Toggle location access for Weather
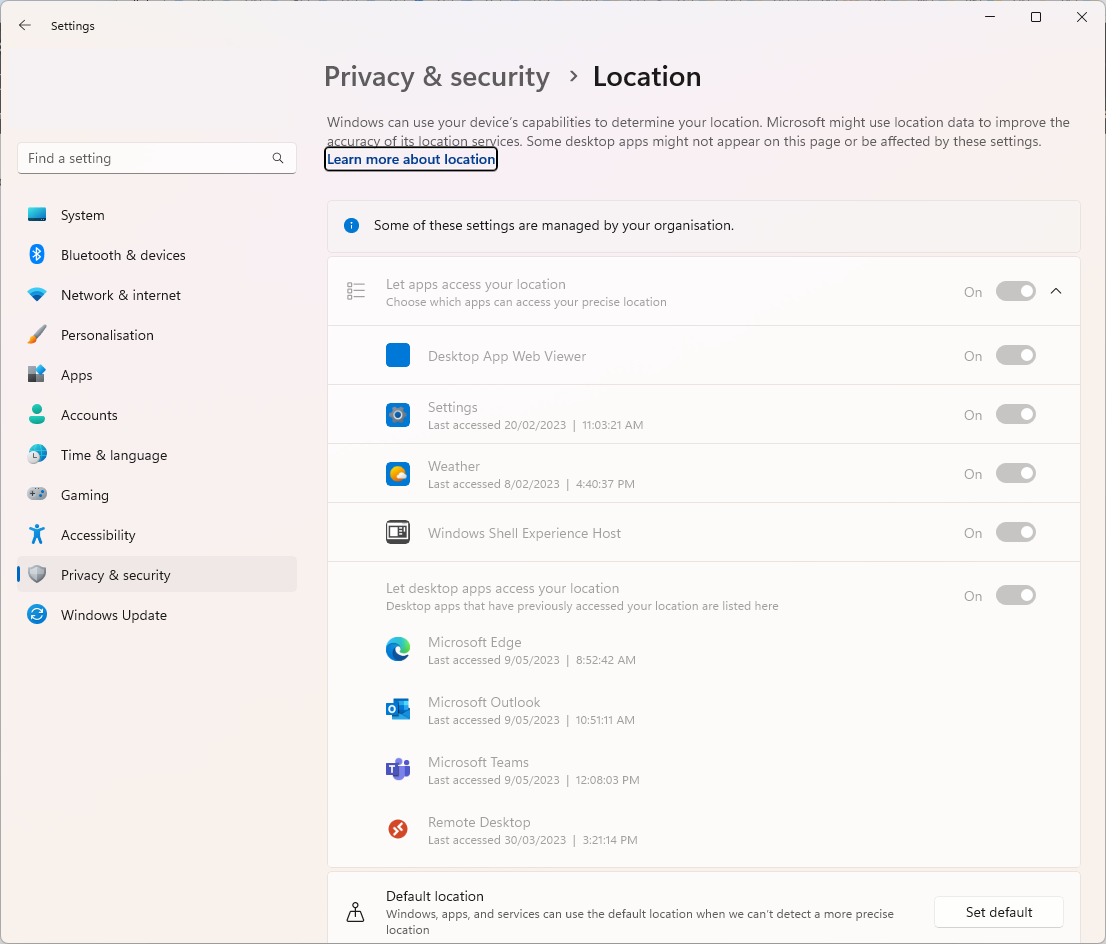 pos(1016,473)
